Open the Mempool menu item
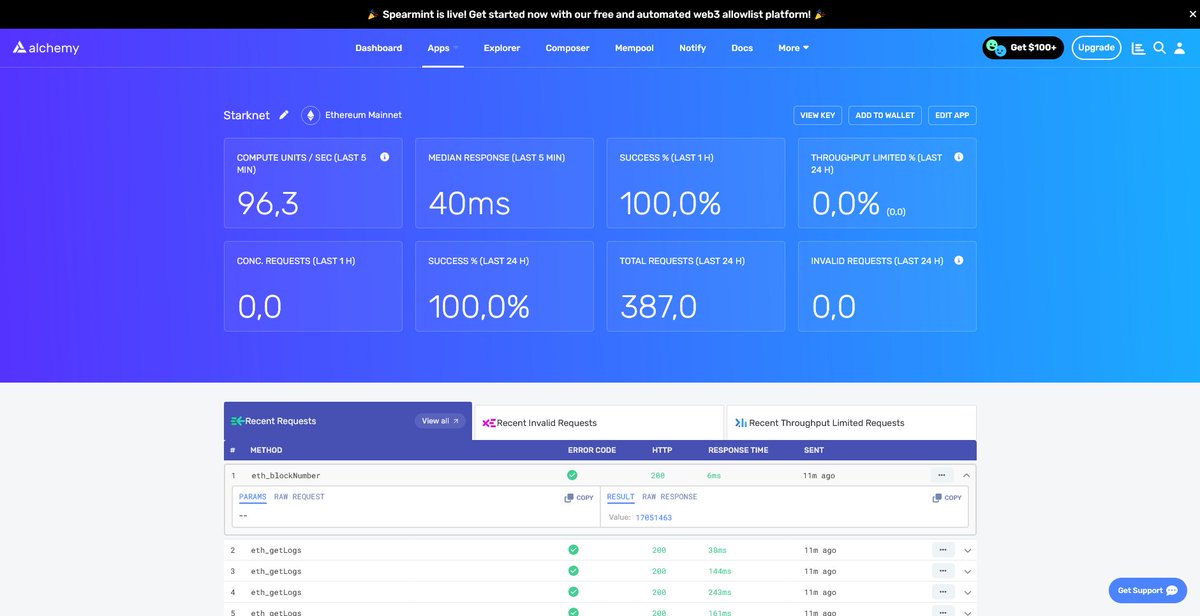Screen dimensions: 1200x616 (634, 48)
